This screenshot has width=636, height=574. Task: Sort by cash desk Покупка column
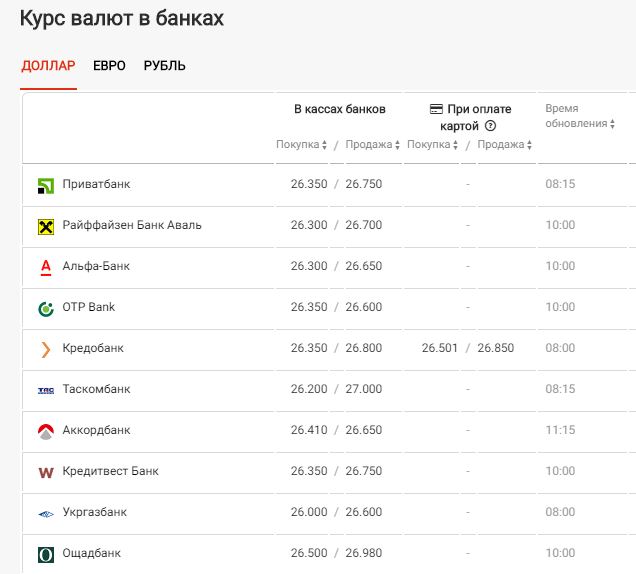tap(301, 144)
